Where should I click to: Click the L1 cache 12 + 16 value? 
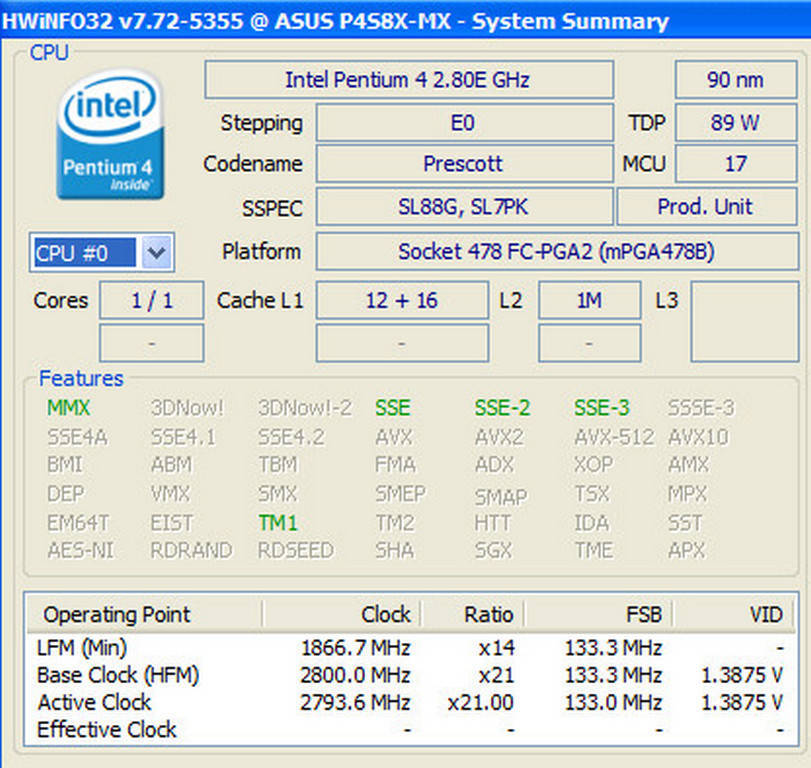(x=401, y=300)
